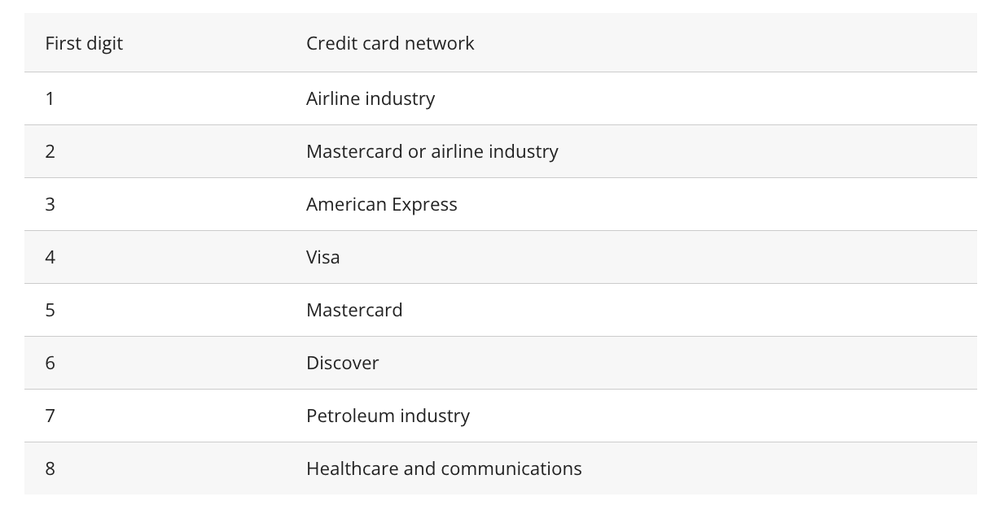
Task: Select the cell with digit 6
Action: pyautogui.click(x=50, y=364)
